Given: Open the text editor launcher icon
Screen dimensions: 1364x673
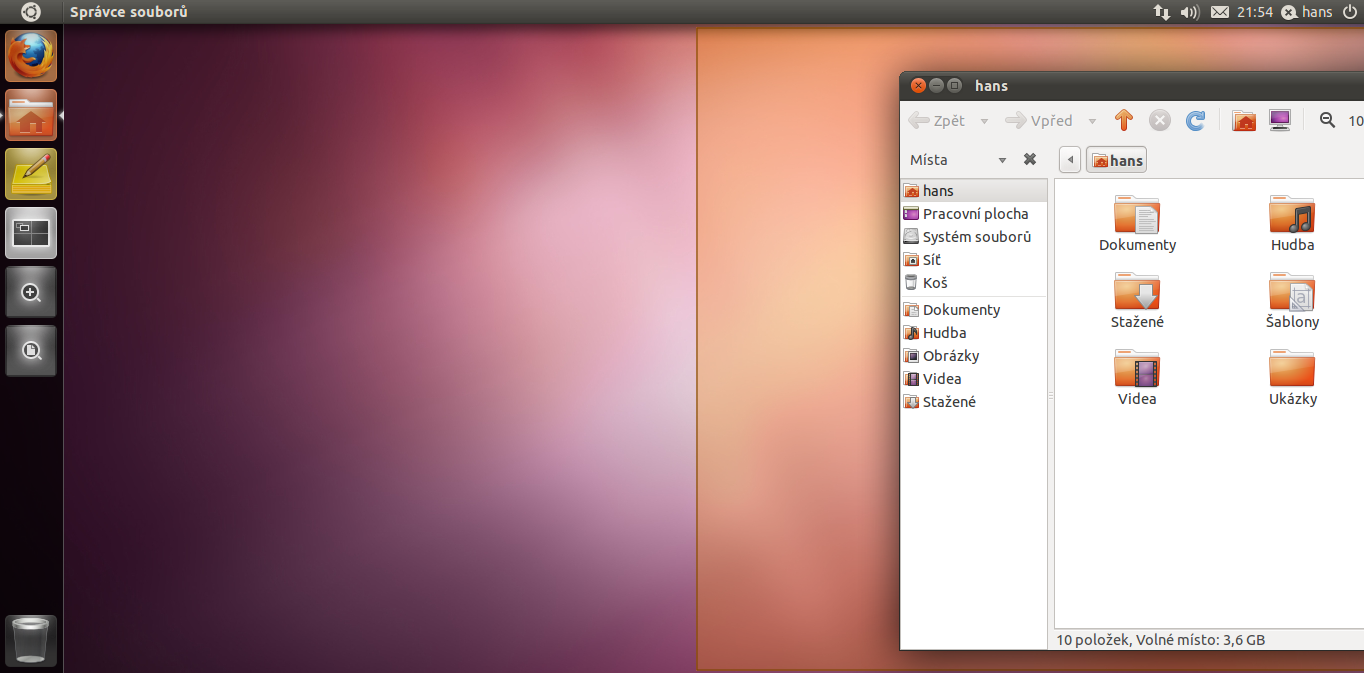Looking at the screenshot, I should (x=32, y=174).
